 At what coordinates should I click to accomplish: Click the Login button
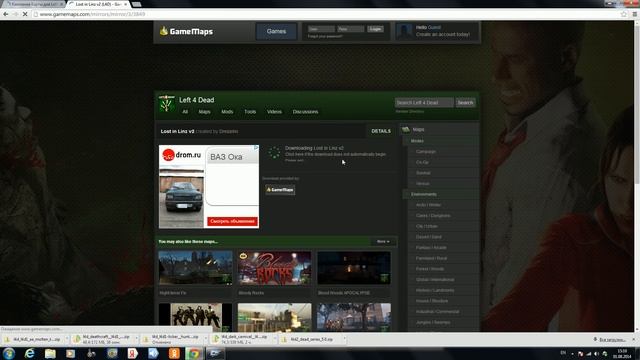[x=375, y=29]
